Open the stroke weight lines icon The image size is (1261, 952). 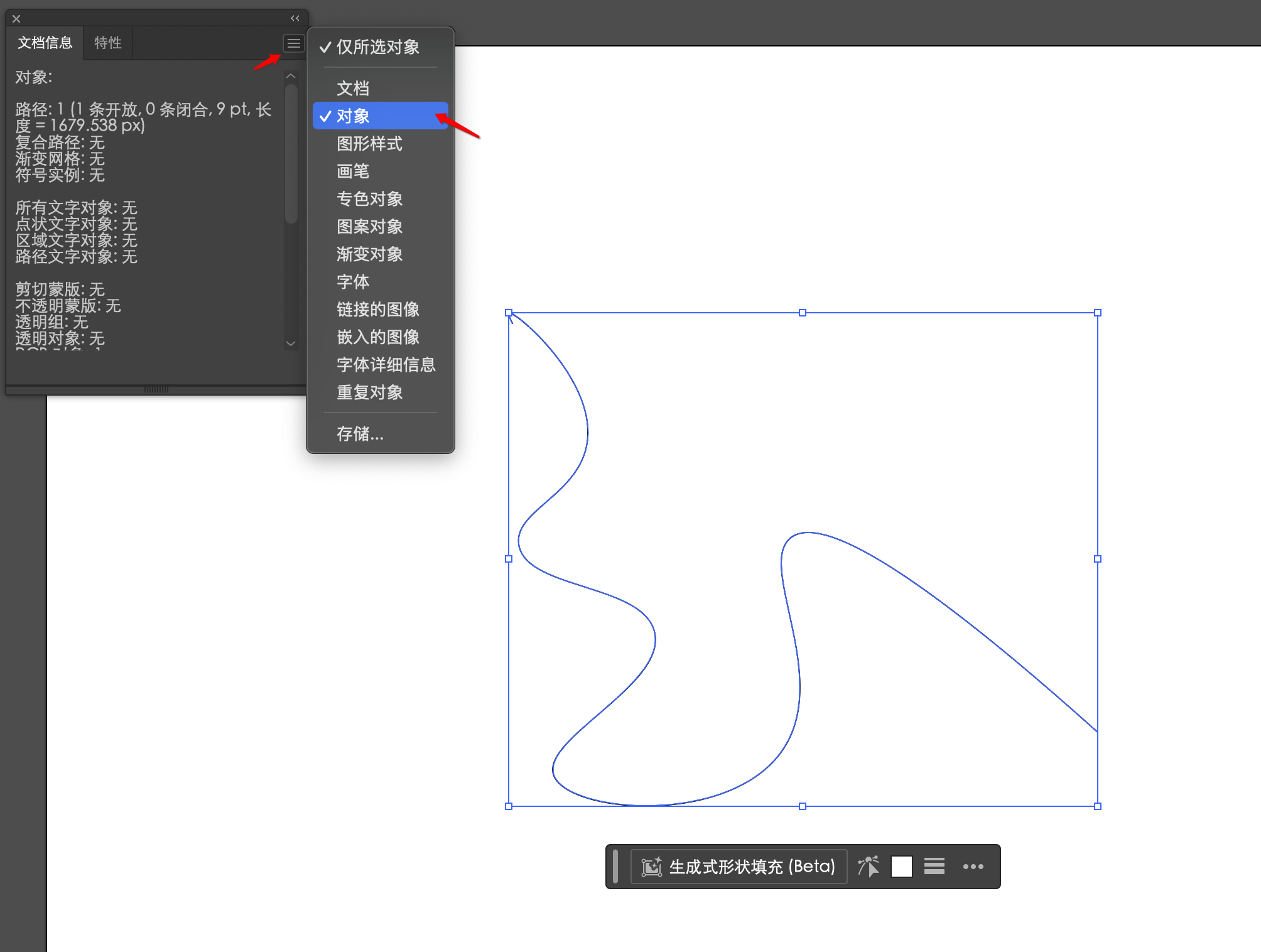pyautogui.click(x=934, y=867)
